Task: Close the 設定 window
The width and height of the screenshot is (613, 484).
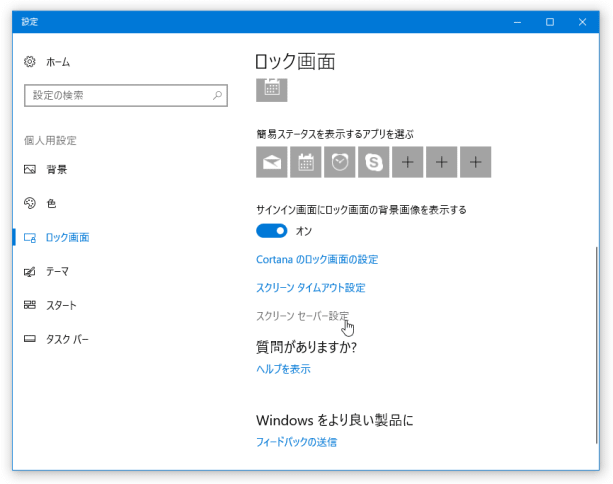Action: click(582, 22)
